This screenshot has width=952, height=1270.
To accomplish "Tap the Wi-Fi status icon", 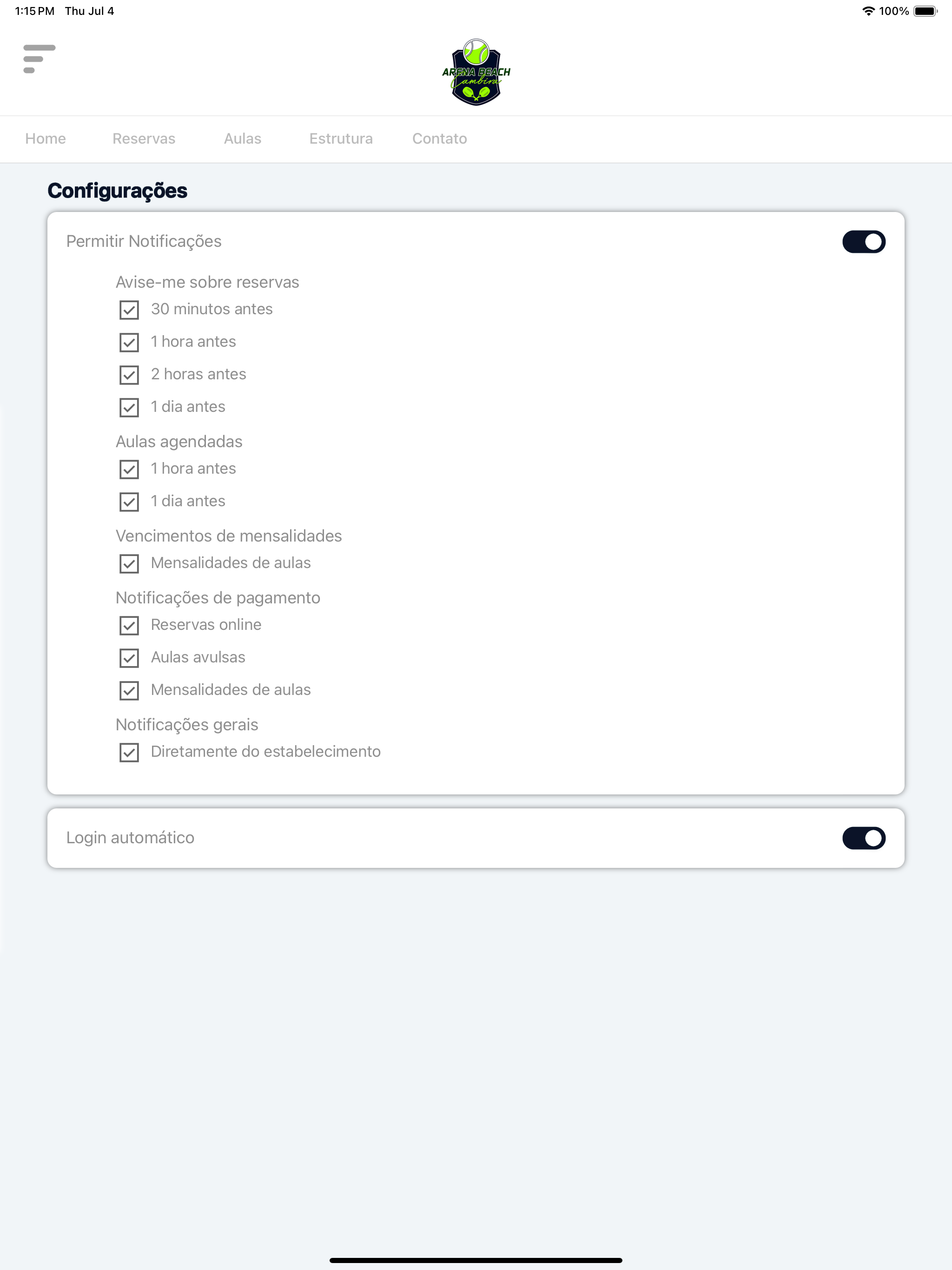I will (868, 11).
